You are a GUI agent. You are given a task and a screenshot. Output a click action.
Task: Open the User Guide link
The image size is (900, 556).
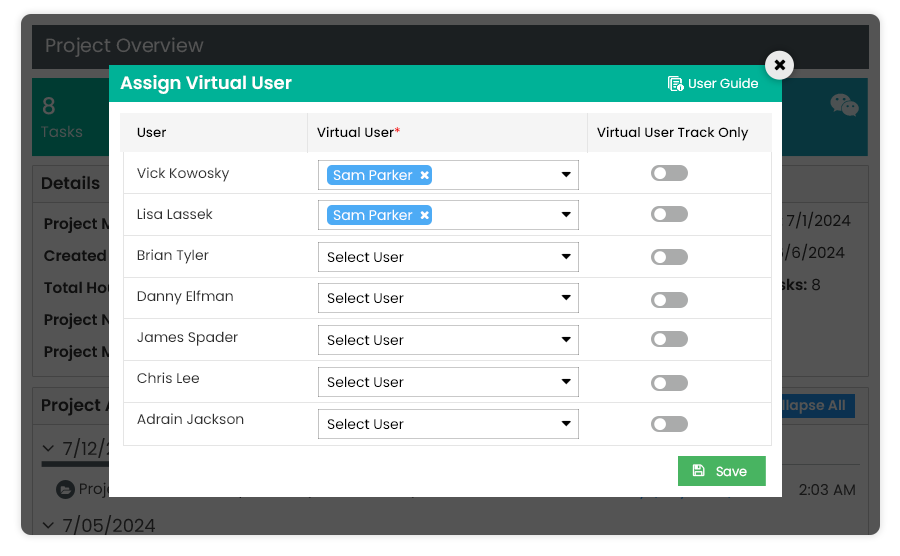click(713, 84)
